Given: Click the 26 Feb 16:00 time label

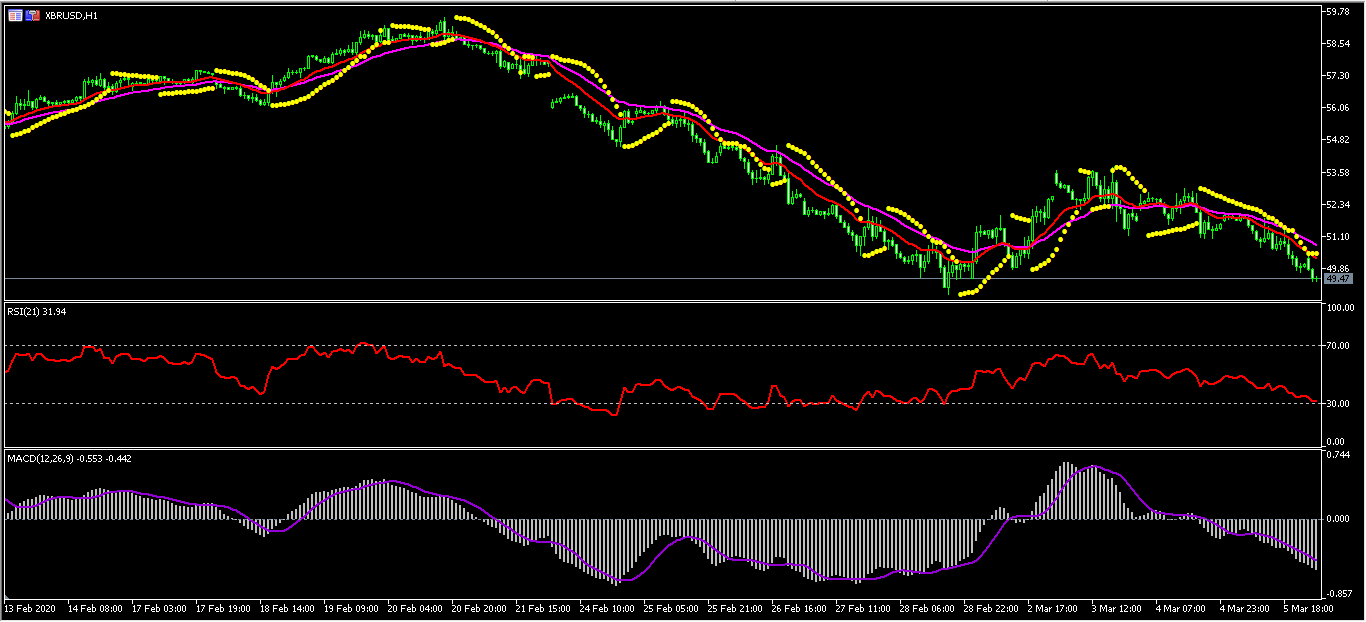Looking at the screenshot, I should point(799,608).
